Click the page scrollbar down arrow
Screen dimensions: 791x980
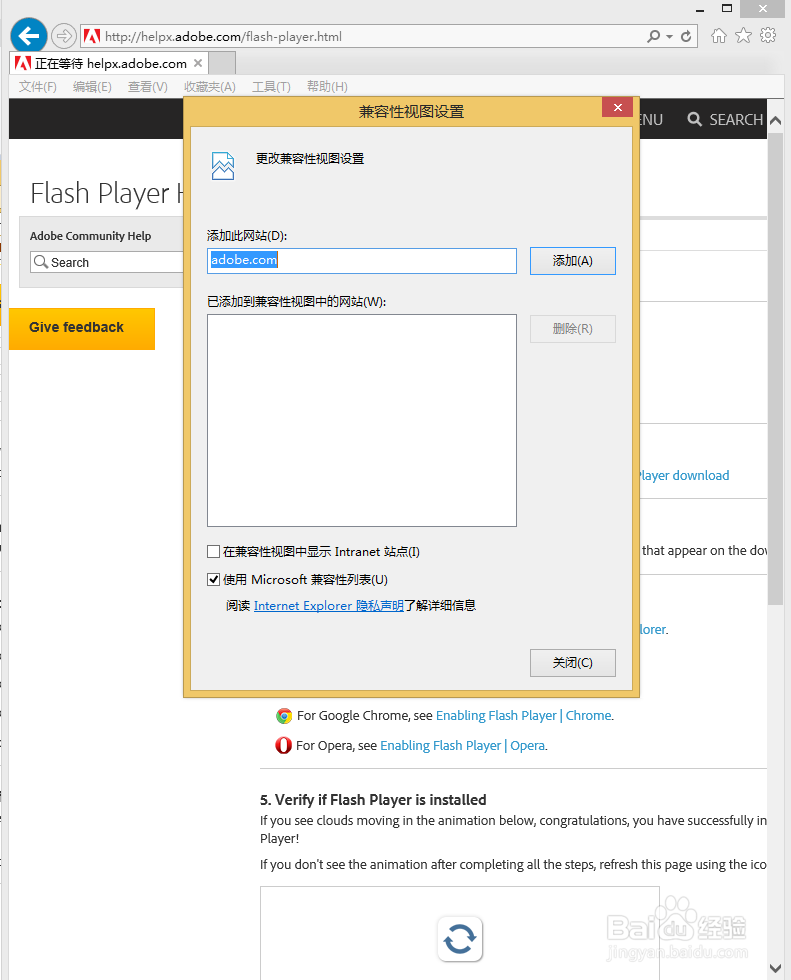[x=775, y=969]
